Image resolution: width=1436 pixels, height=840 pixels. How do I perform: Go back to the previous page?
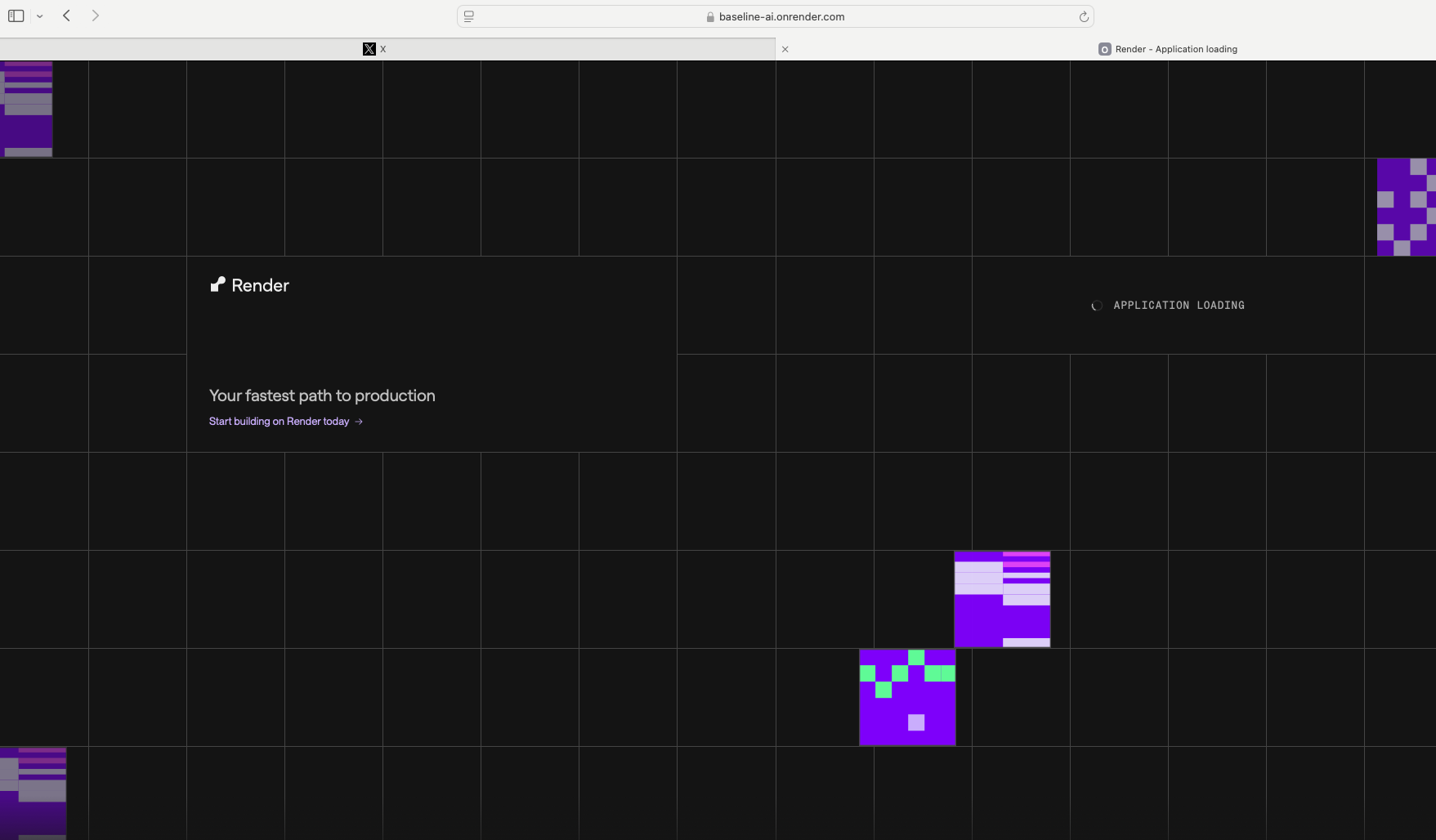coord(67,16)
